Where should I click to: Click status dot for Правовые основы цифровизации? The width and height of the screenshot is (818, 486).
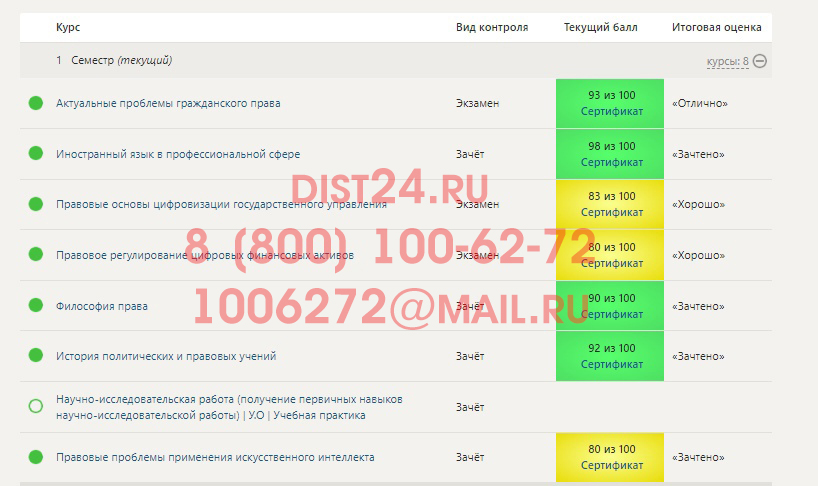click(36, 204)
